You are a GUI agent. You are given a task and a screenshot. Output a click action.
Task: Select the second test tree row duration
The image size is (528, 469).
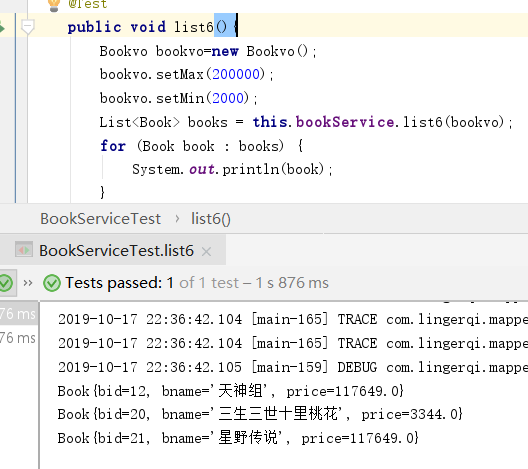pyautogui.click(x=18, y=338)
